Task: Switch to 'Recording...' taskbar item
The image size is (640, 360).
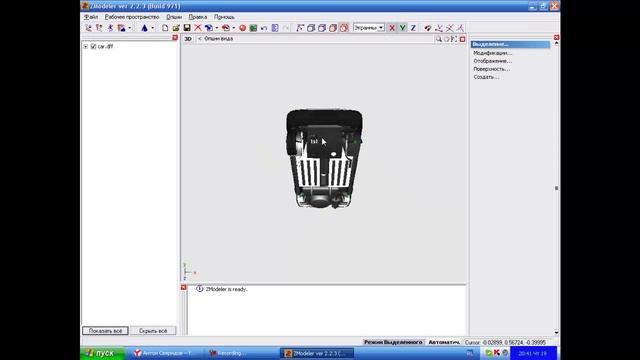Action: 241,353
